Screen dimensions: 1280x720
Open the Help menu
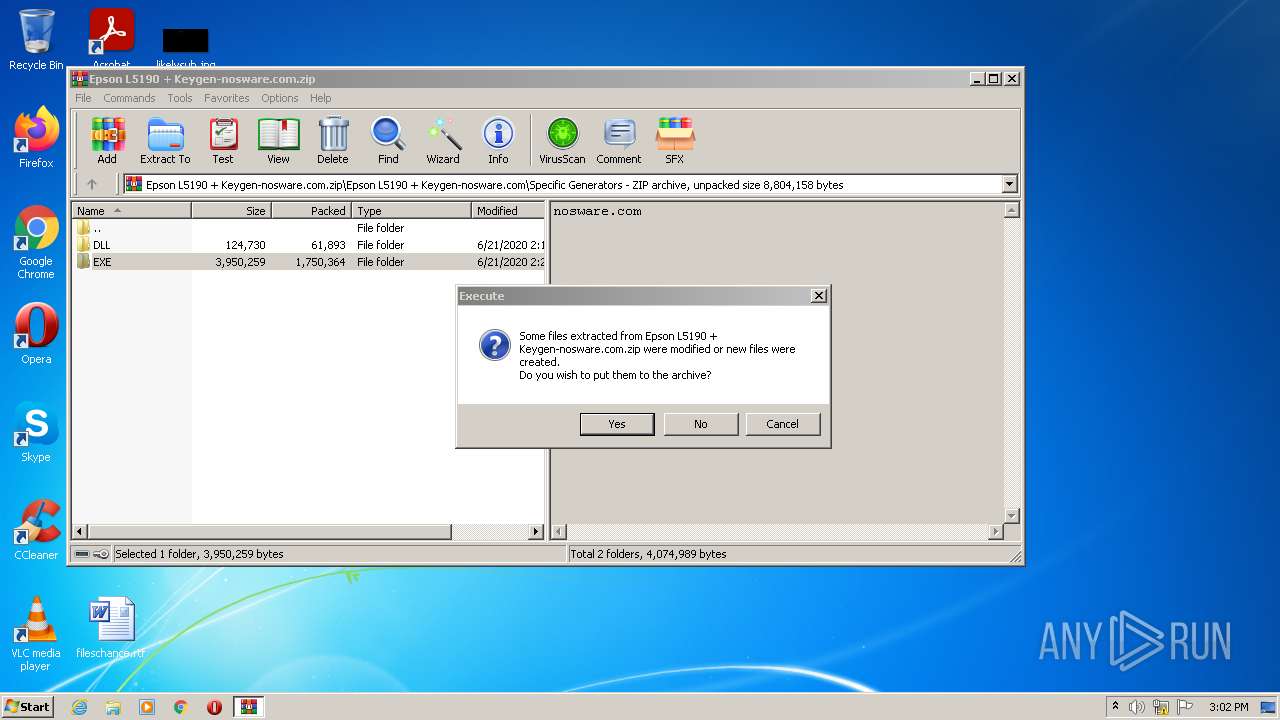(x=320, y=98)
